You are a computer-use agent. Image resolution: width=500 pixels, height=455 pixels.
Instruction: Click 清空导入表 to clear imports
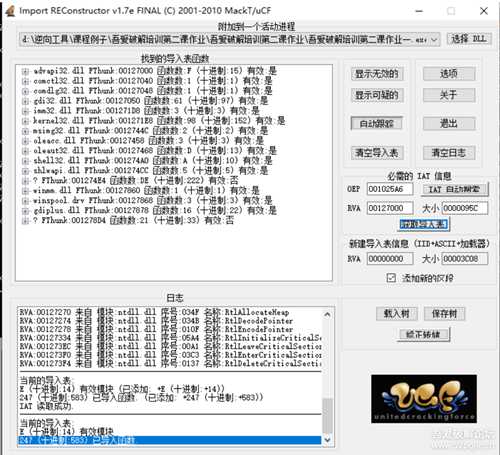377,153
